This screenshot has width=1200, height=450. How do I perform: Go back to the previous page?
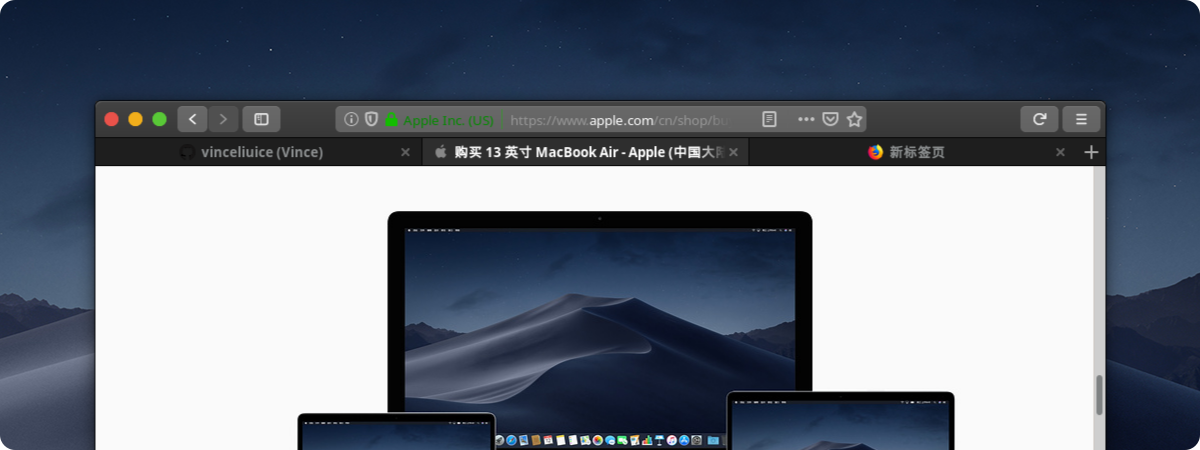192,119
